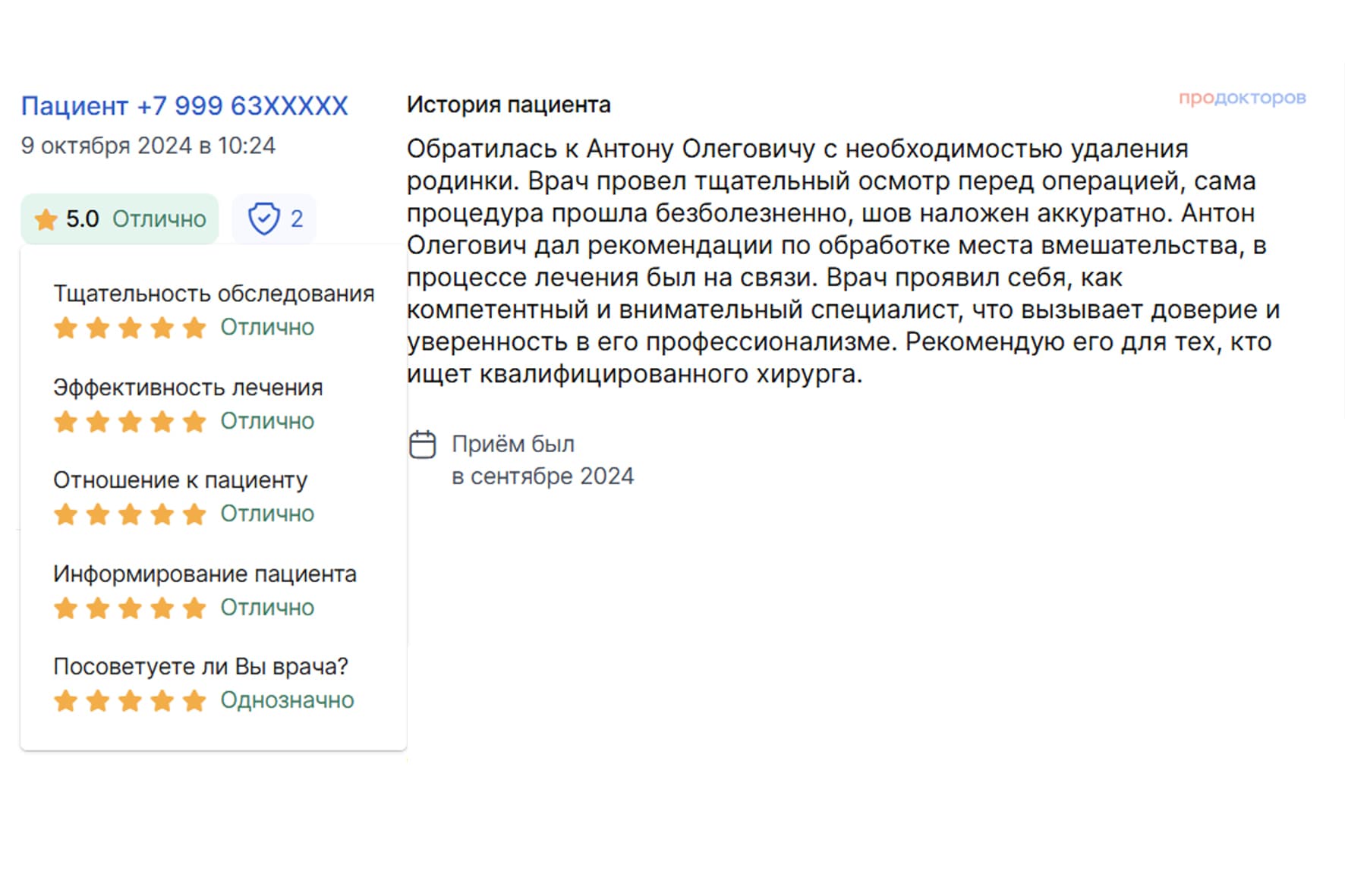
Task: Click the Отношение к пациенту label
Action: (181, 480)
